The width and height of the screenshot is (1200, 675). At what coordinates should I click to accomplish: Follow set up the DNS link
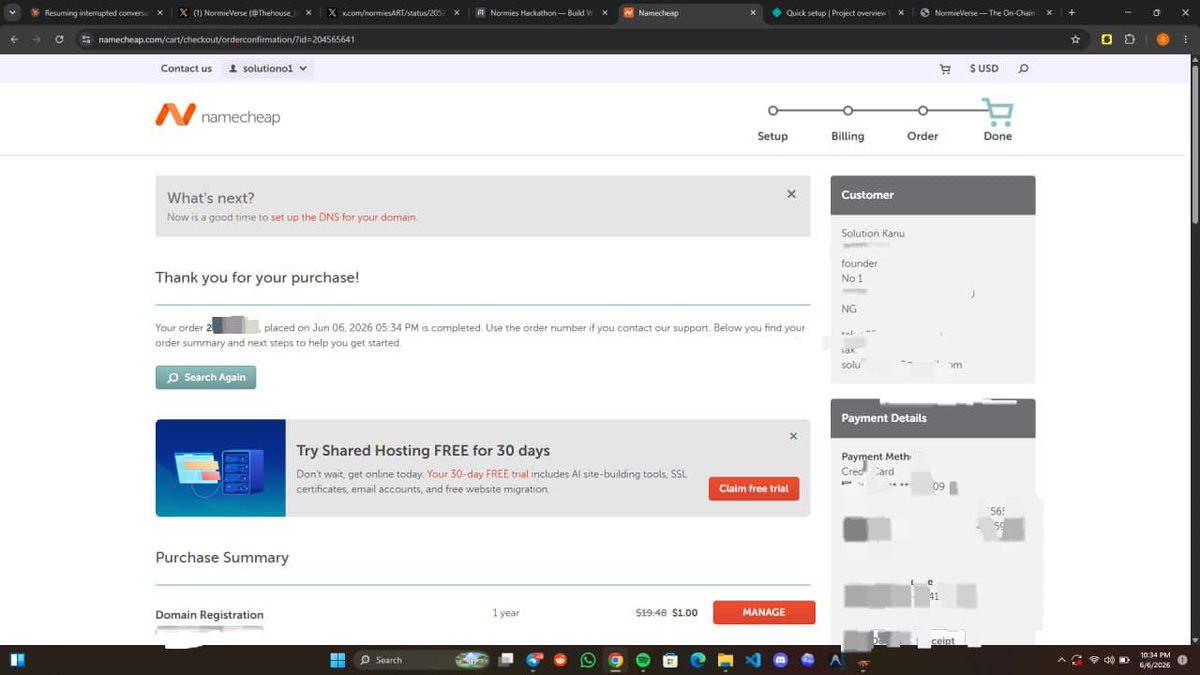point(343,217)
